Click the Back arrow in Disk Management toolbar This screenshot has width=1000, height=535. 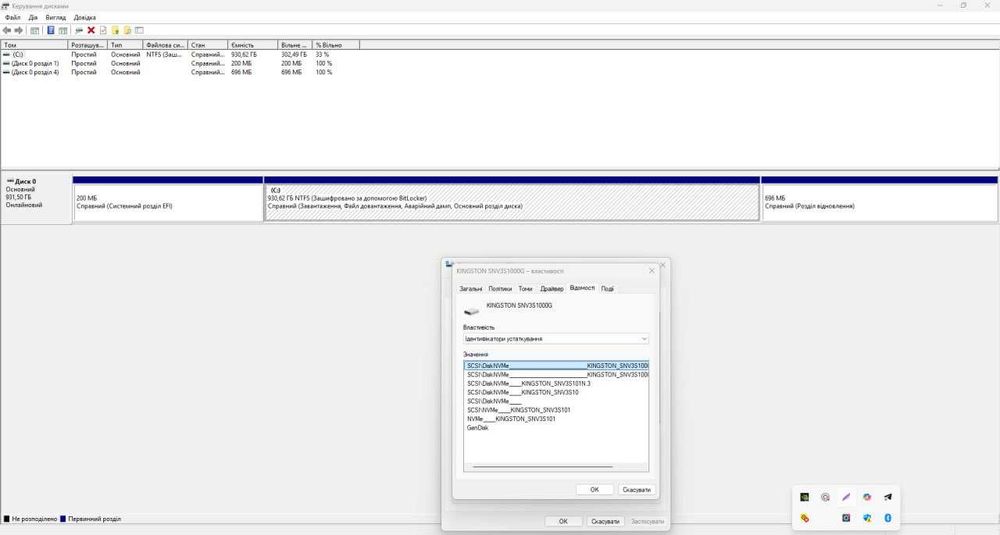tap(7, 30)
